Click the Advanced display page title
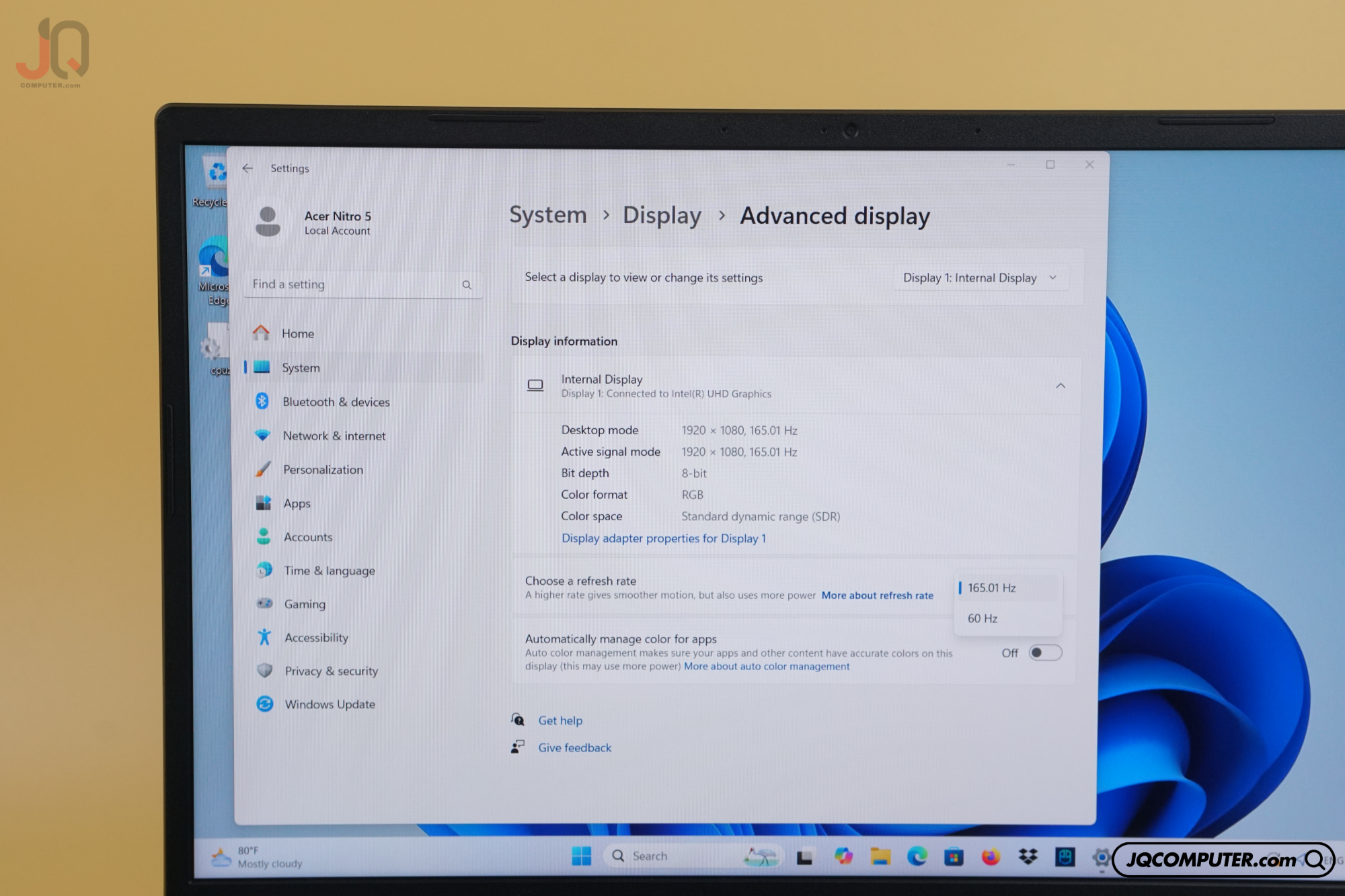Viewport: 1345px width, 896px height. (x=835, y=216)
